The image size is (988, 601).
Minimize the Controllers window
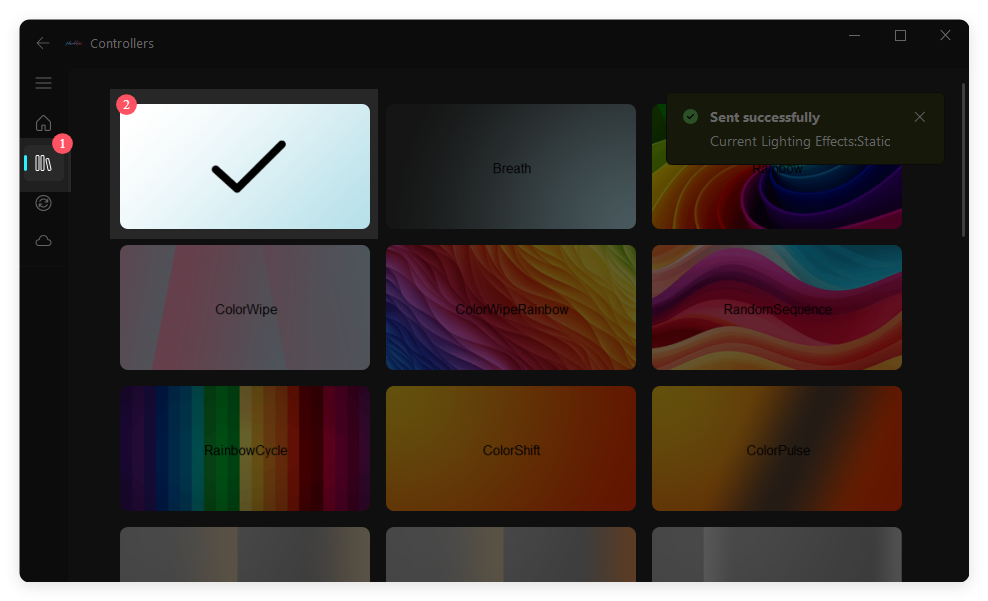point(854,35)
